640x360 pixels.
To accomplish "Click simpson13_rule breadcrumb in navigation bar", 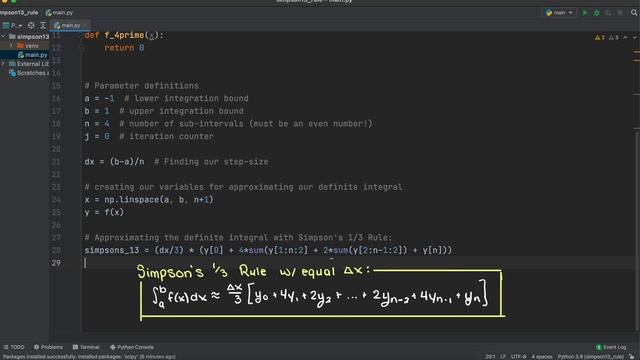I will point(19,13).
